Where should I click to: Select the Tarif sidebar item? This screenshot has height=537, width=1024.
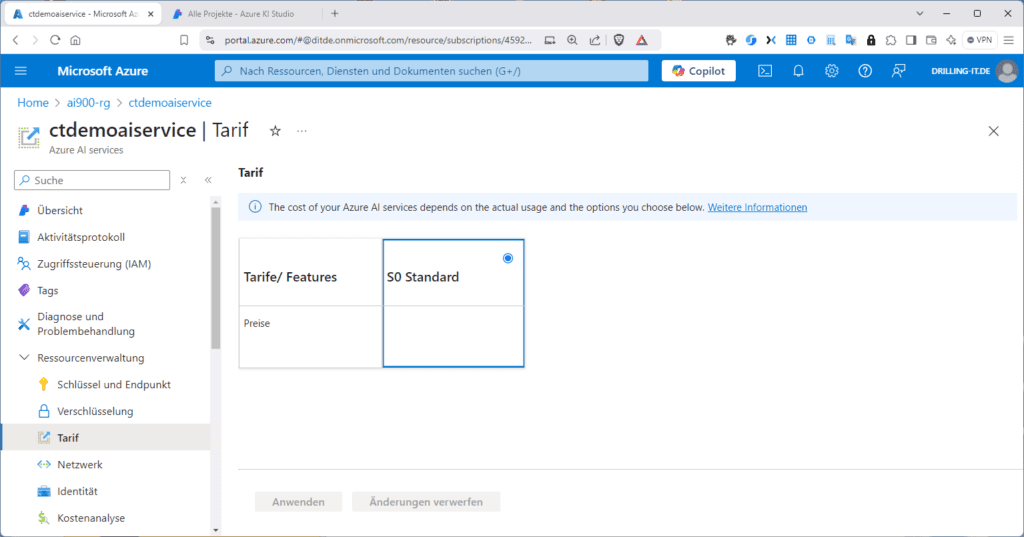pos(106,438)
